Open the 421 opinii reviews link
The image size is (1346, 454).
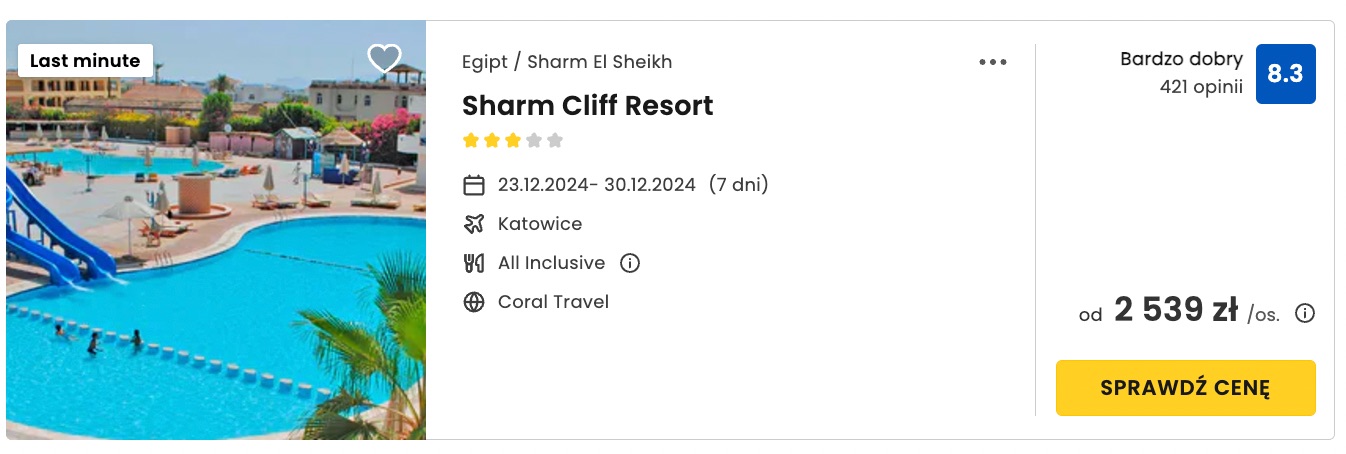click(1201, 87)
